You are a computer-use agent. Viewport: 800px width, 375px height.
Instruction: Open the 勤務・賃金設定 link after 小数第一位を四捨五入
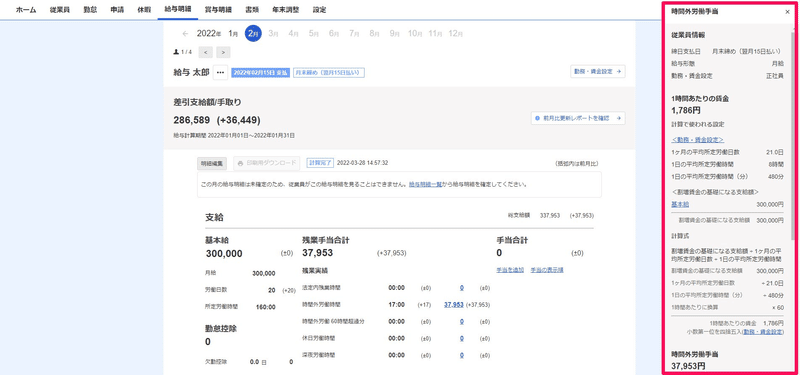pos(762,332)
